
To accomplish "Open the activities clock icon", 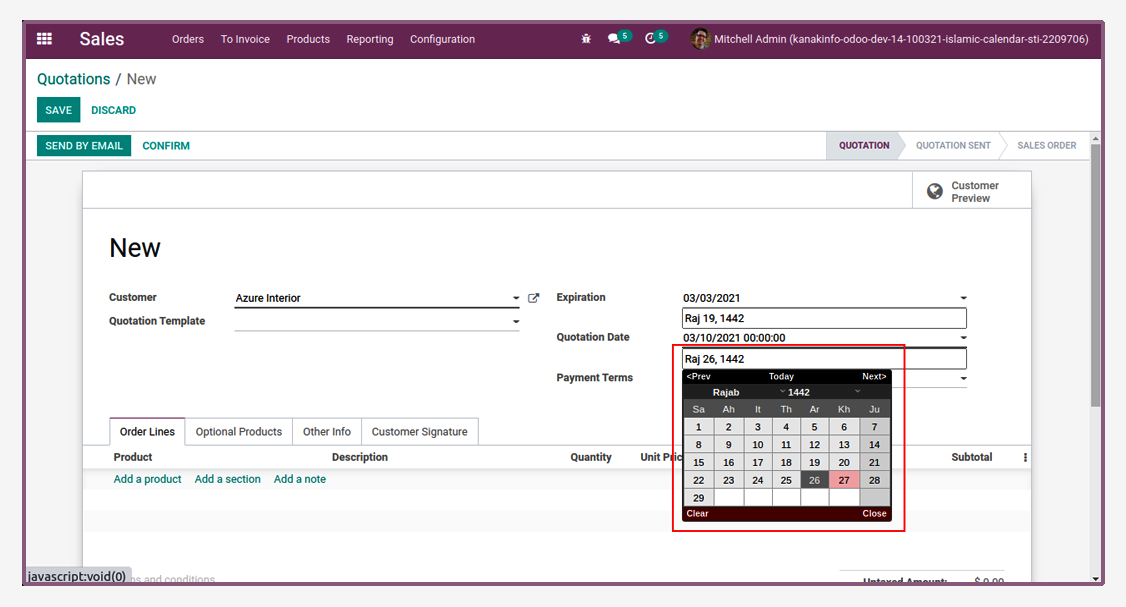I will 651,39.
